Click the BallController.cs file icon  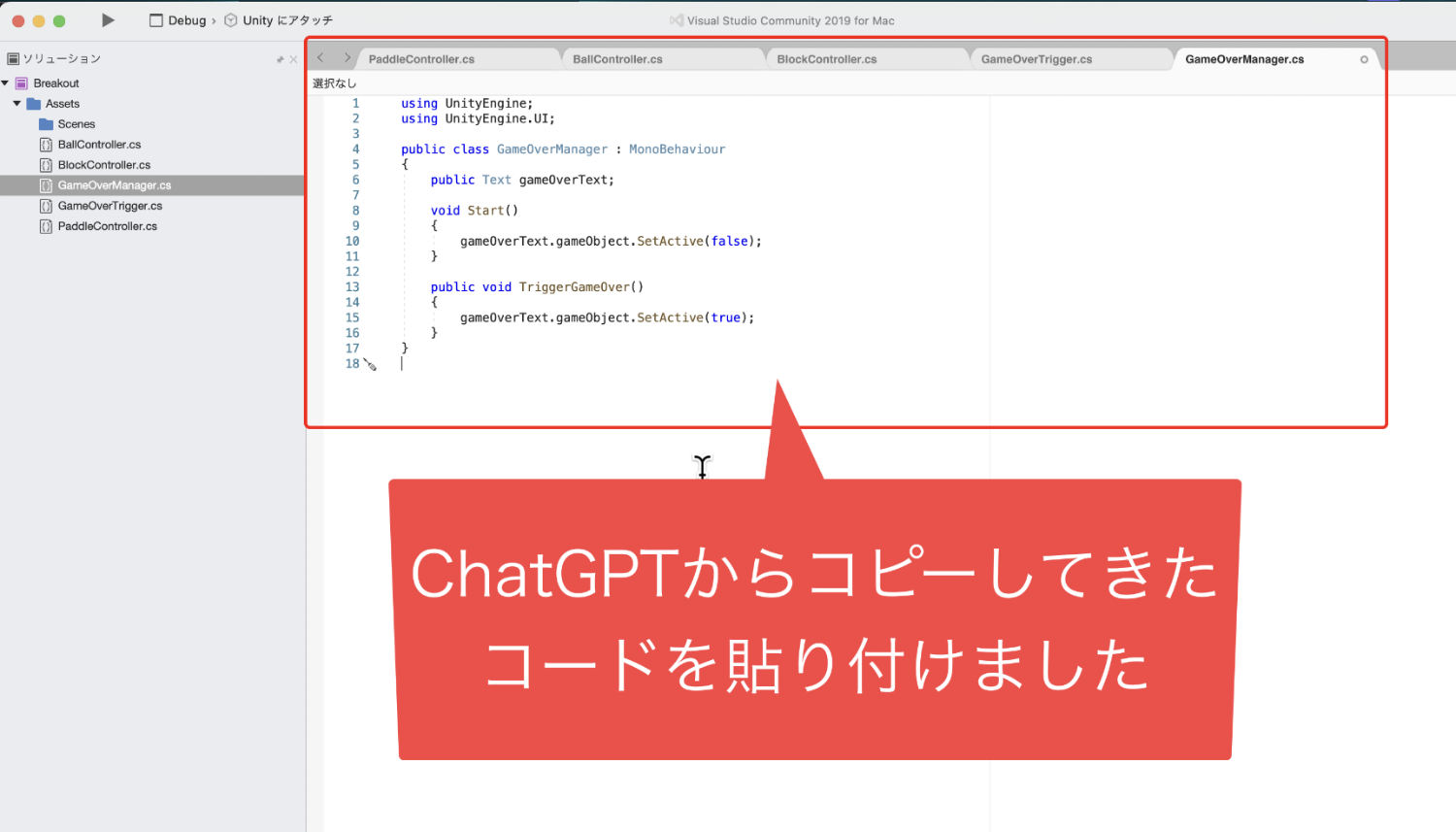click(46, 145)
